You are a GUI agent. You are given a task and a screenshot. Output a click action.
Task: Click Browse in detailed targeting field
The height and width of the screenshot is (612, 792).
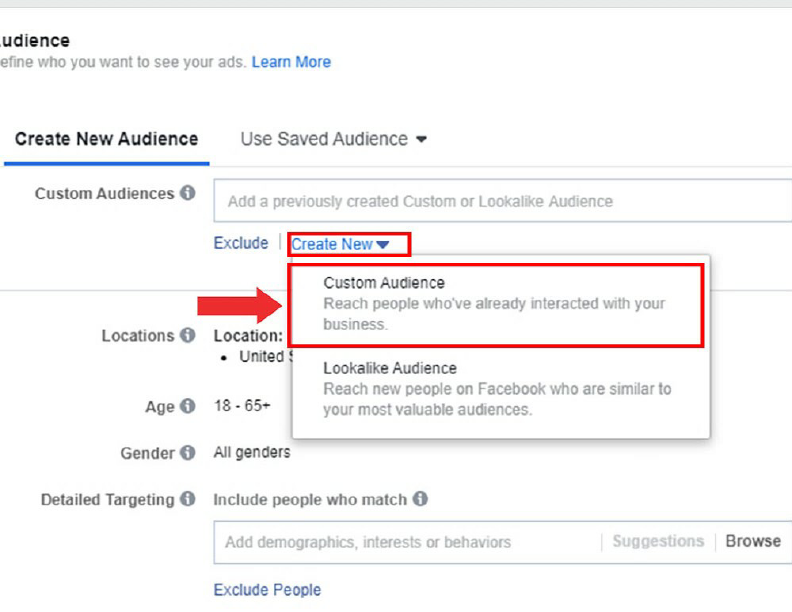pyautogui.click(x=753, y=541)
